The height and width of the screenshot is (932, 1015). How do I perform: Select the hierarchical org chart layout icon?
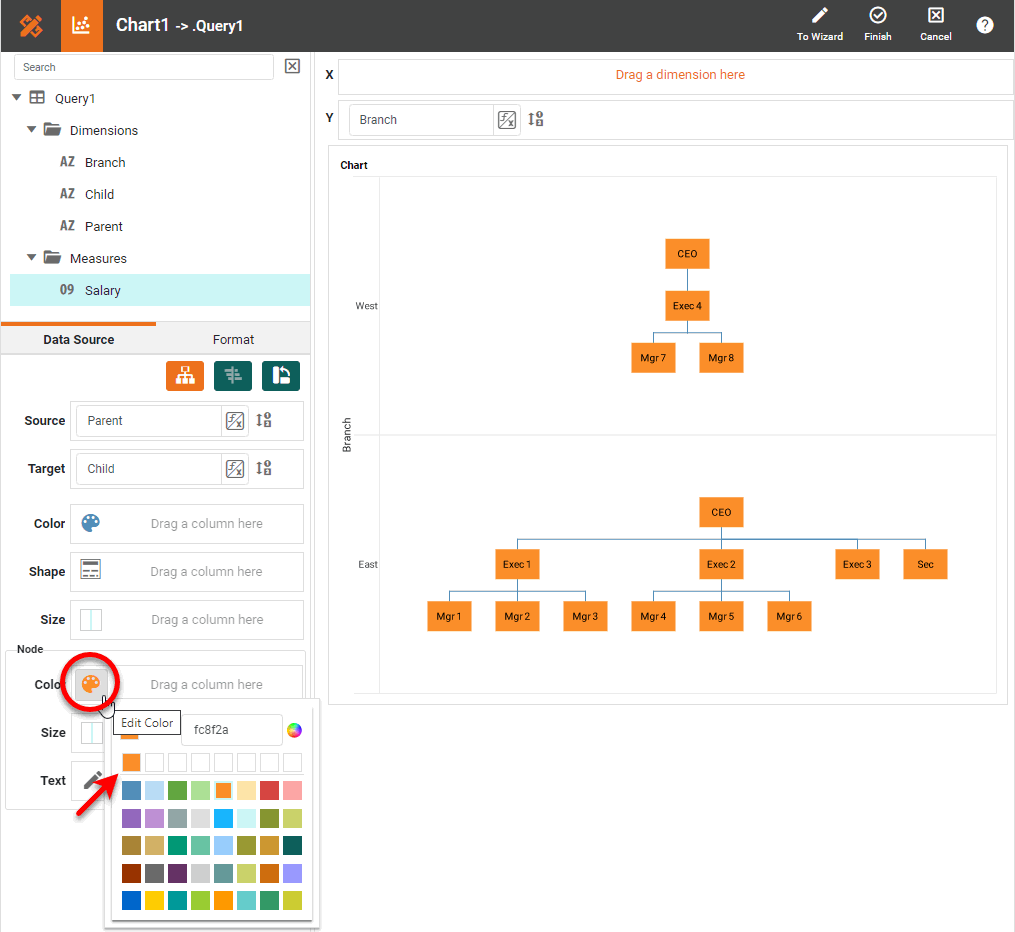point(185,375)
